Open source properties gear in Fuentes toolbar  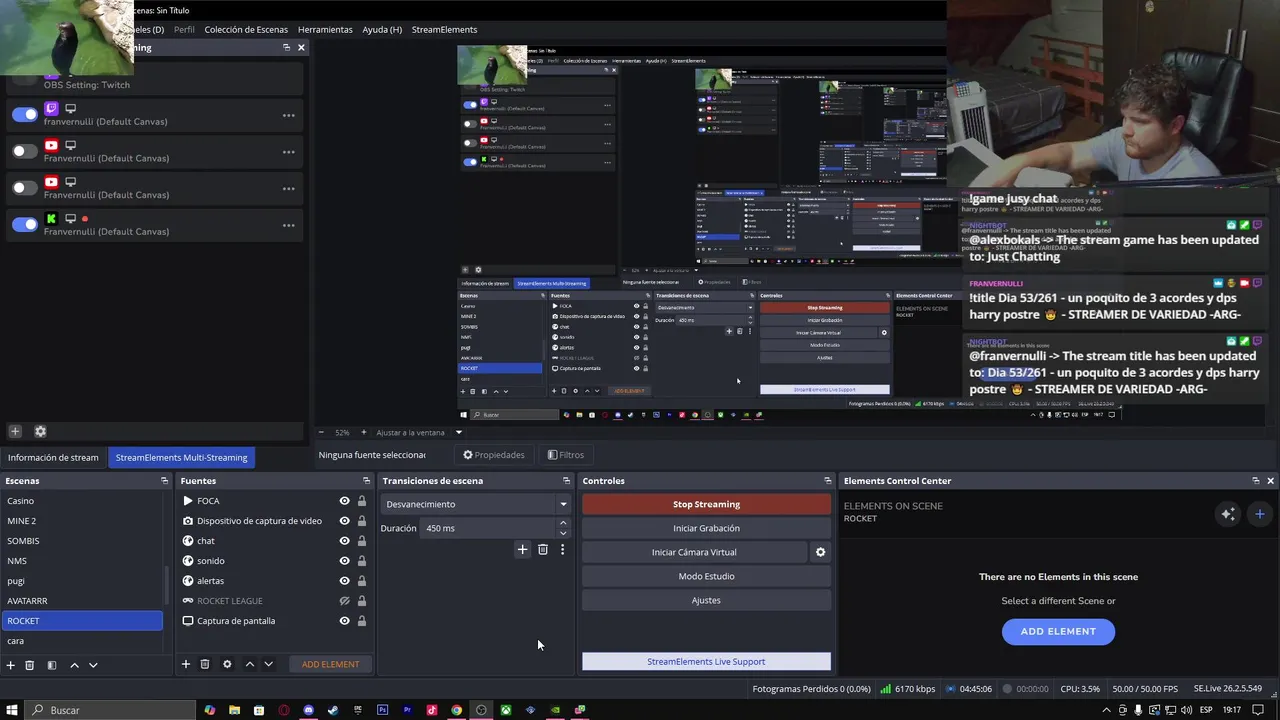point(227,664)
